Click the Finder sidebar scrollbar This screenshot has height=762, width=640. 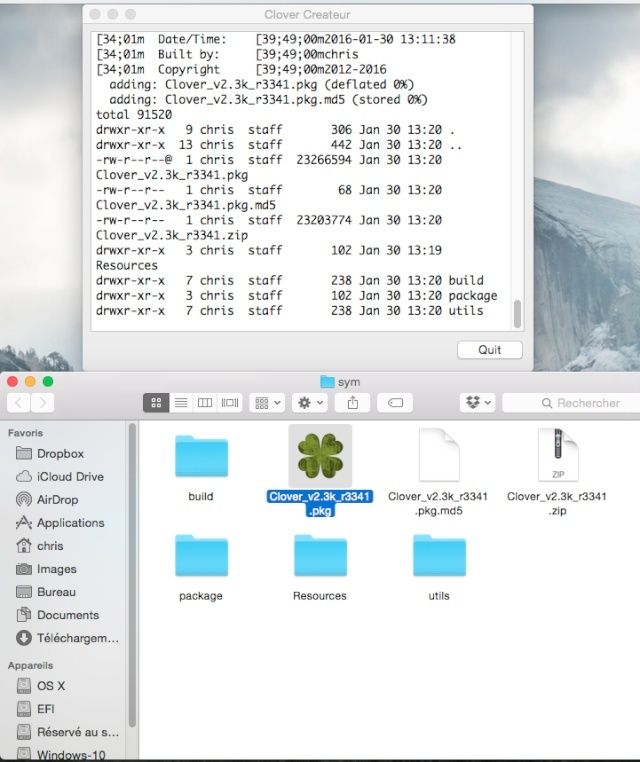click(131, 575)
